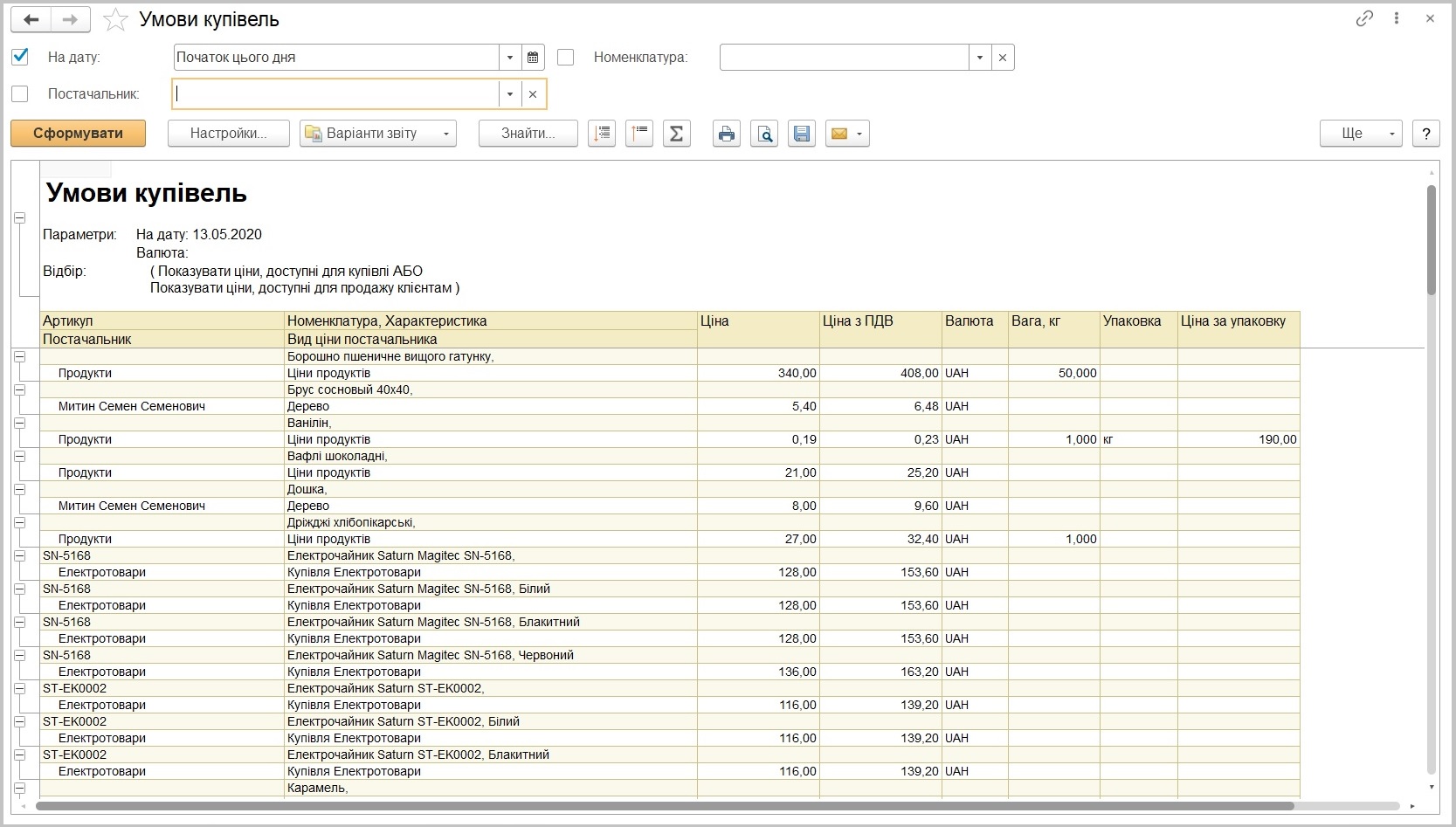This screenshot has height=827, width=1456.
Task: Collapse the report header parameters group
Action: [19, 218]
